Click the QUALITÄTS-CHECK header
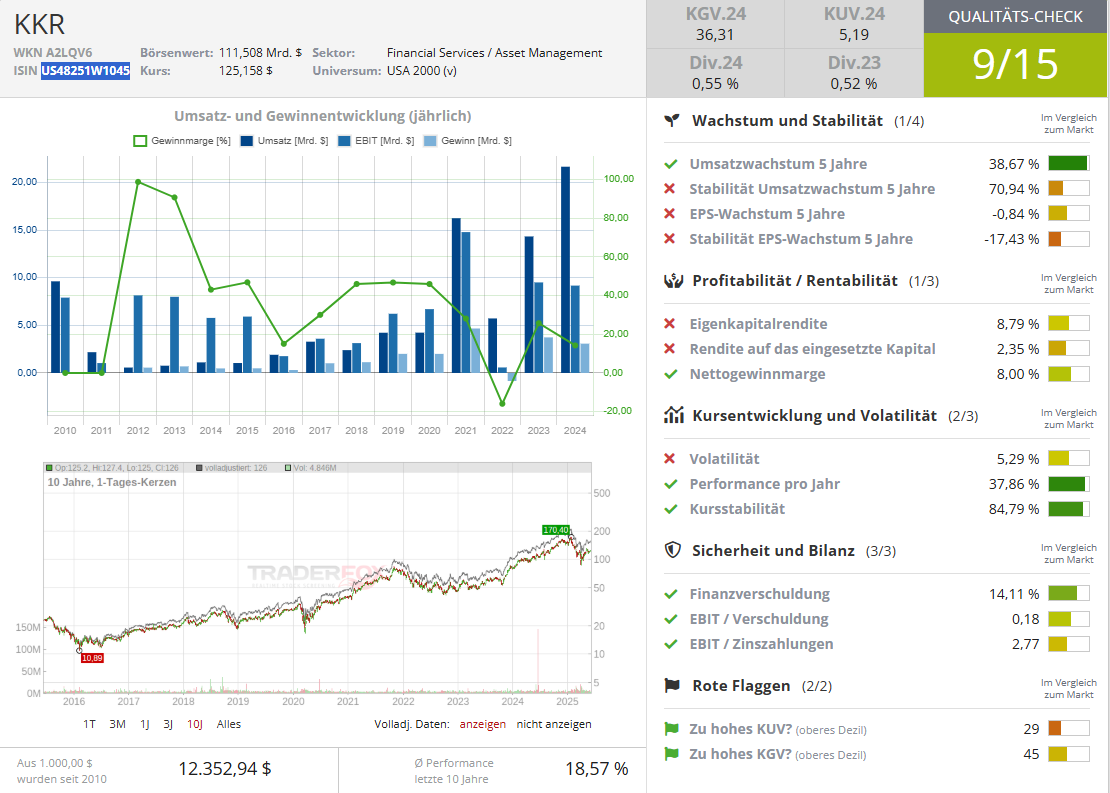1110x793 pixels. pos(1016,17)
